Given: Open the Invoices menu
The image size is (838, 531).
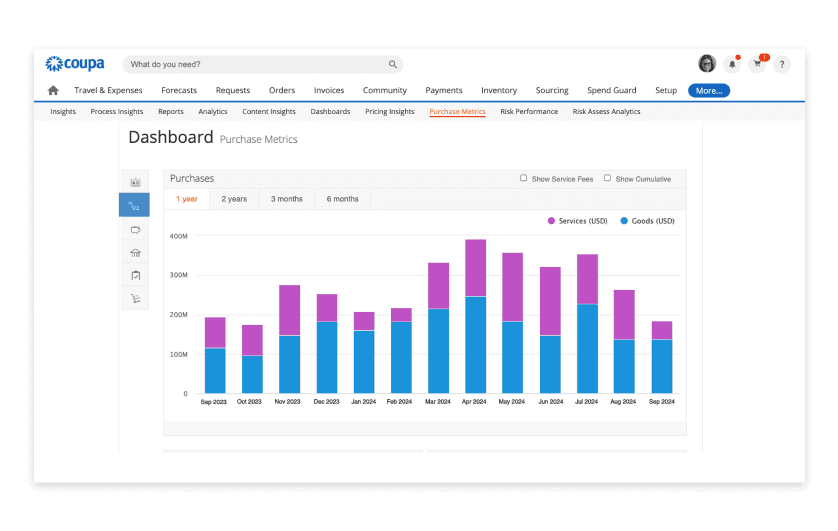Looking at the screenshot, I should 329,90.
